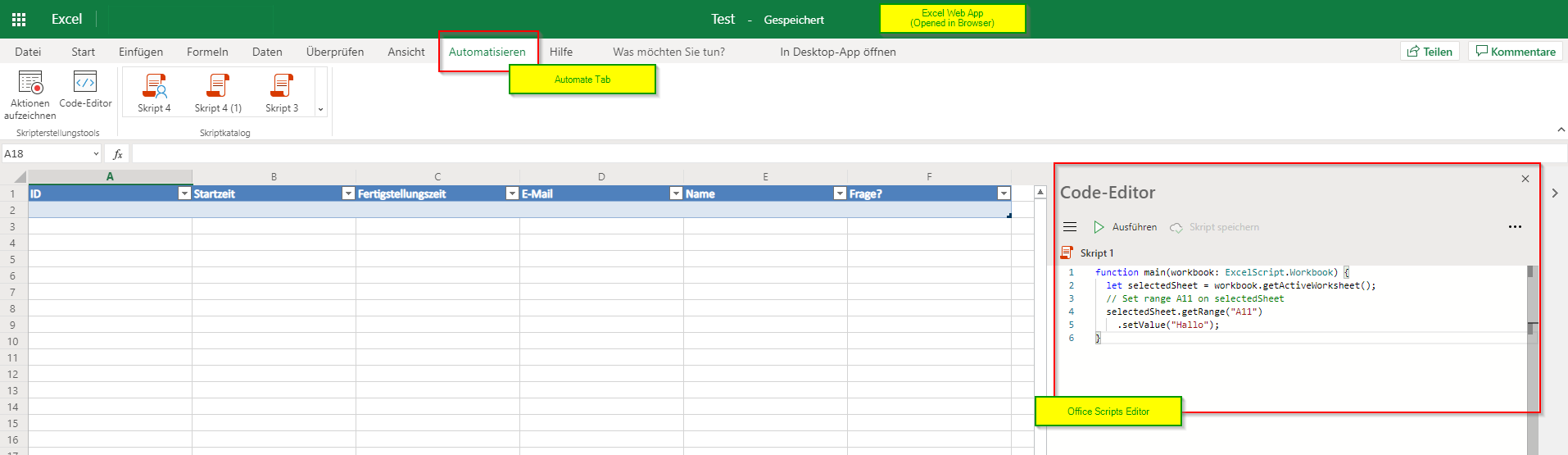The height and width of the screenshot is (455, 1568).
Task: Click the Name Box showing A18
Action: (45, 154)
